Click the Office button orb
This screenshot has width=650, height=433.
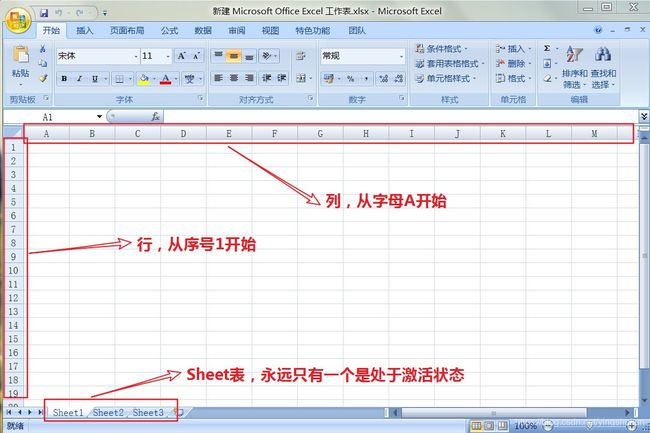coord(18,19)
